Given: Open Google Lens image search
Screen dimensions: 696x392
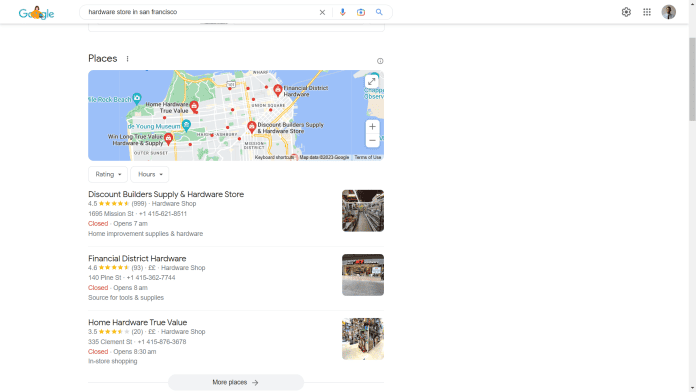Looking at the screenshot, I should [361, 12].
